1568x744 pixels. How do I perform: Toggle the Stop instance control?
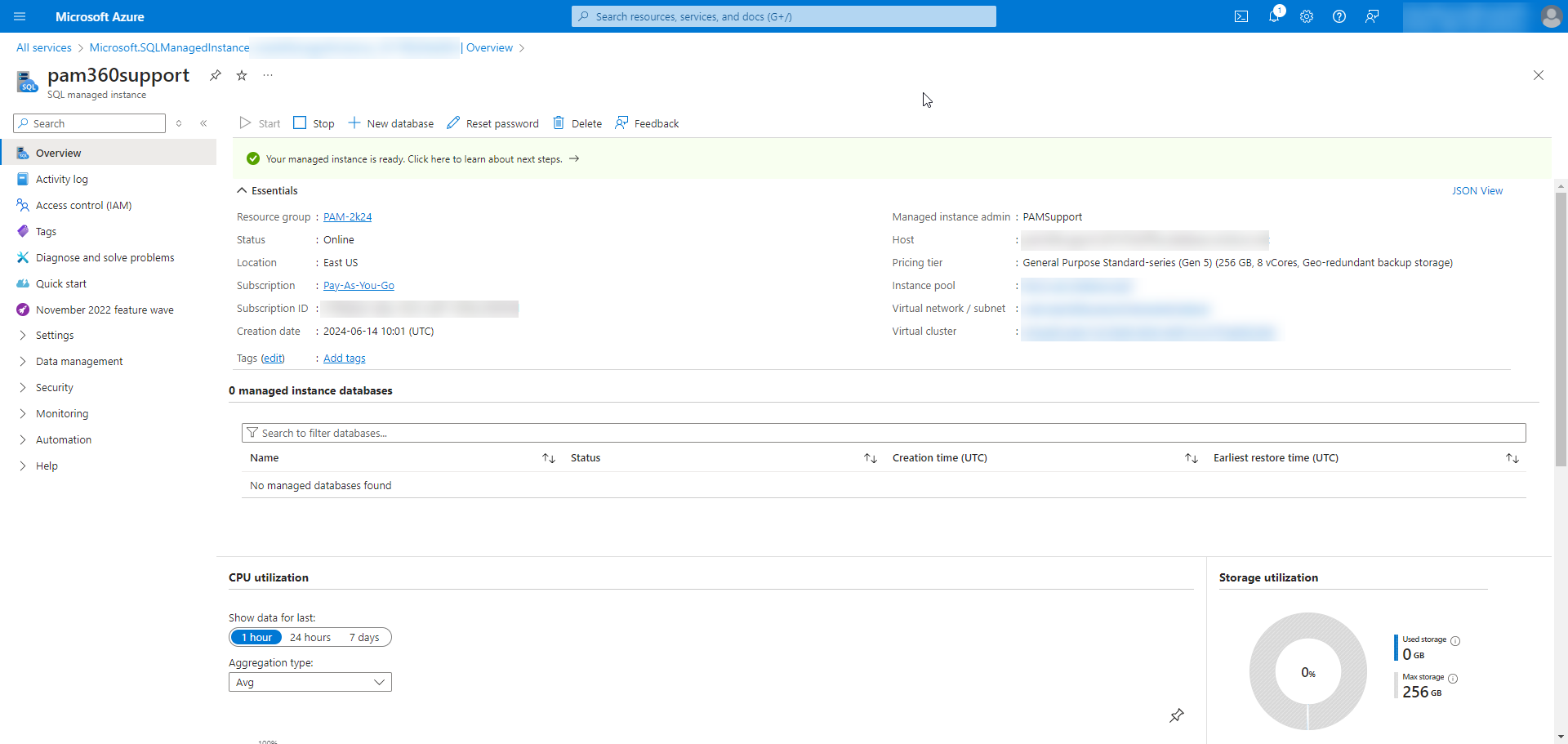(x=314, y=123)
